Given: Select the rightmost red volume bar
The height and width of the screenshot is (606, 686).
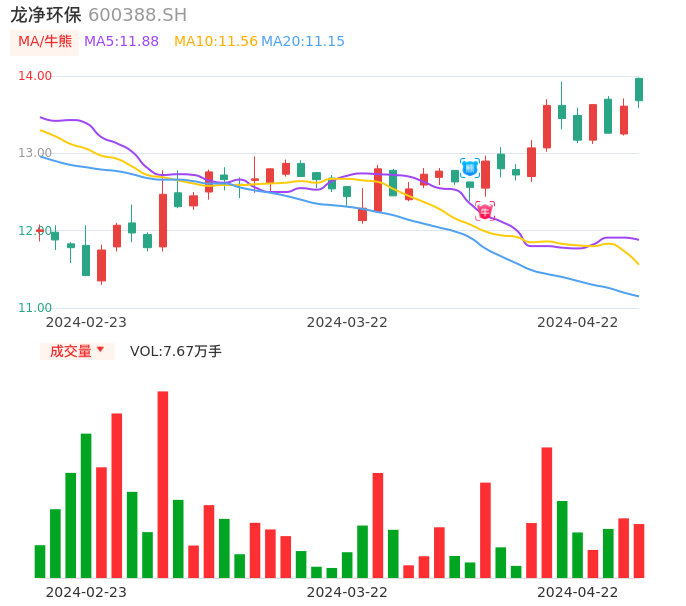Looking at the screenshot, I should (x=639, y=551).
